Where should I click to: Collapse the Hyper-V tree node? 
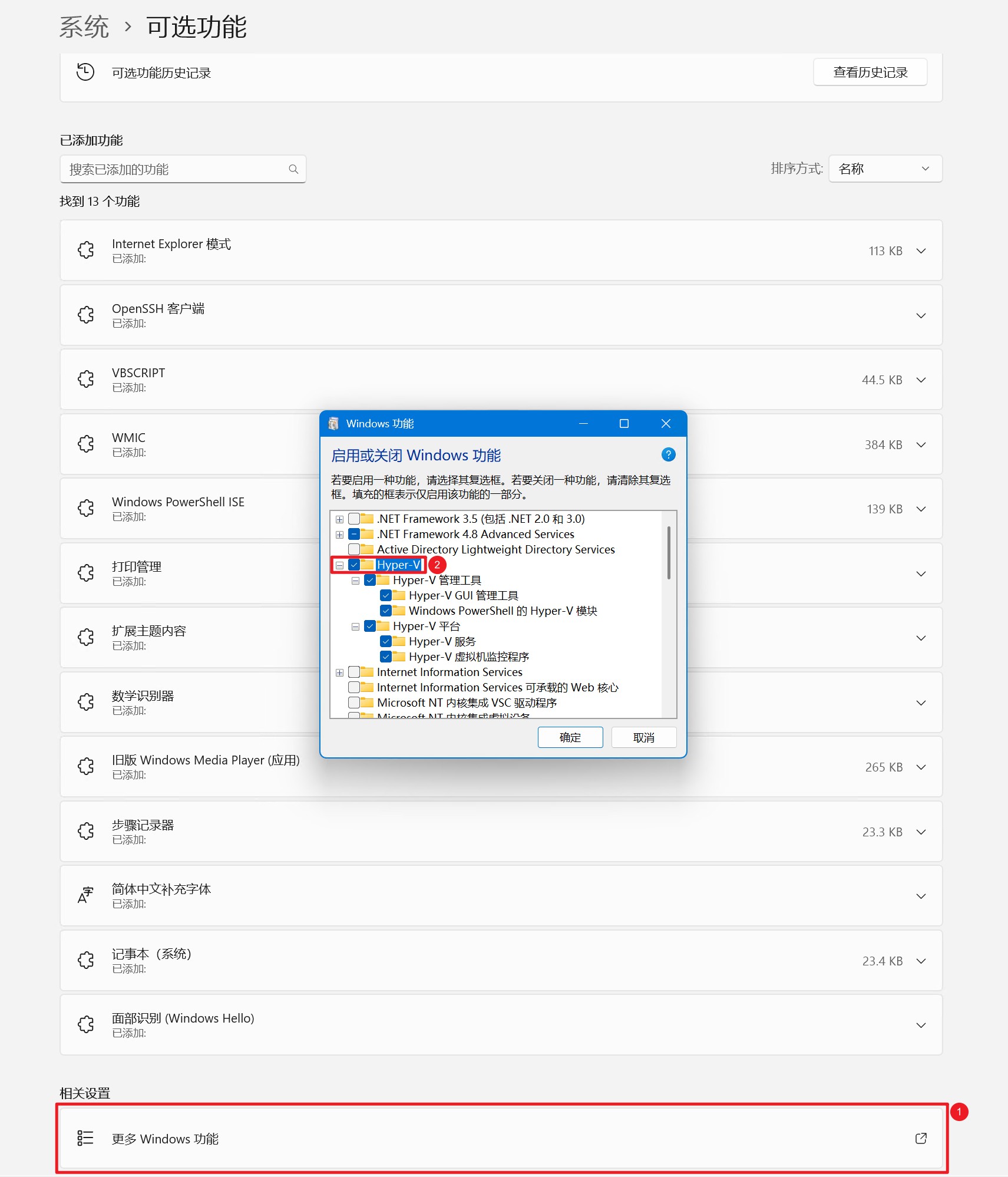tap(339, 565)
